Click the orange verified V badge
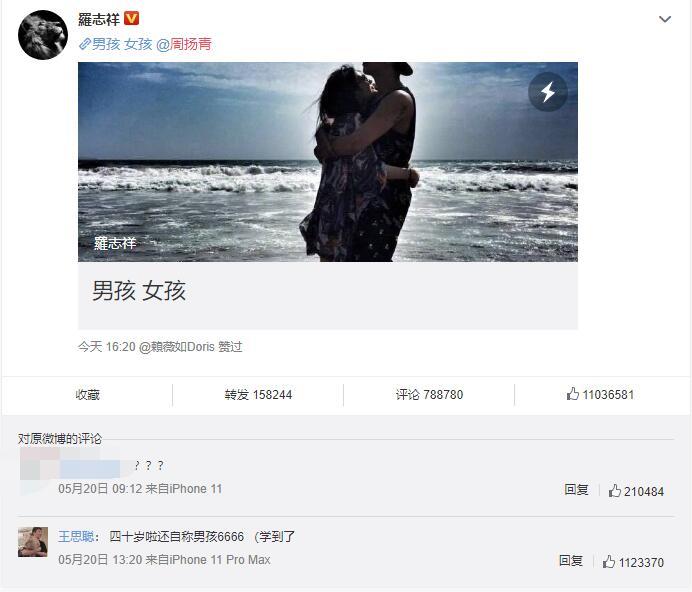The image size is (692, 592). coord(132,19)
